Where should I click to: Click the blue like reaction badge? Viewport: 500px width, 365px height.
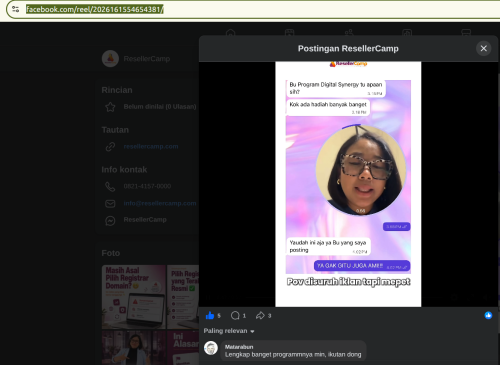tap(488, 315)
